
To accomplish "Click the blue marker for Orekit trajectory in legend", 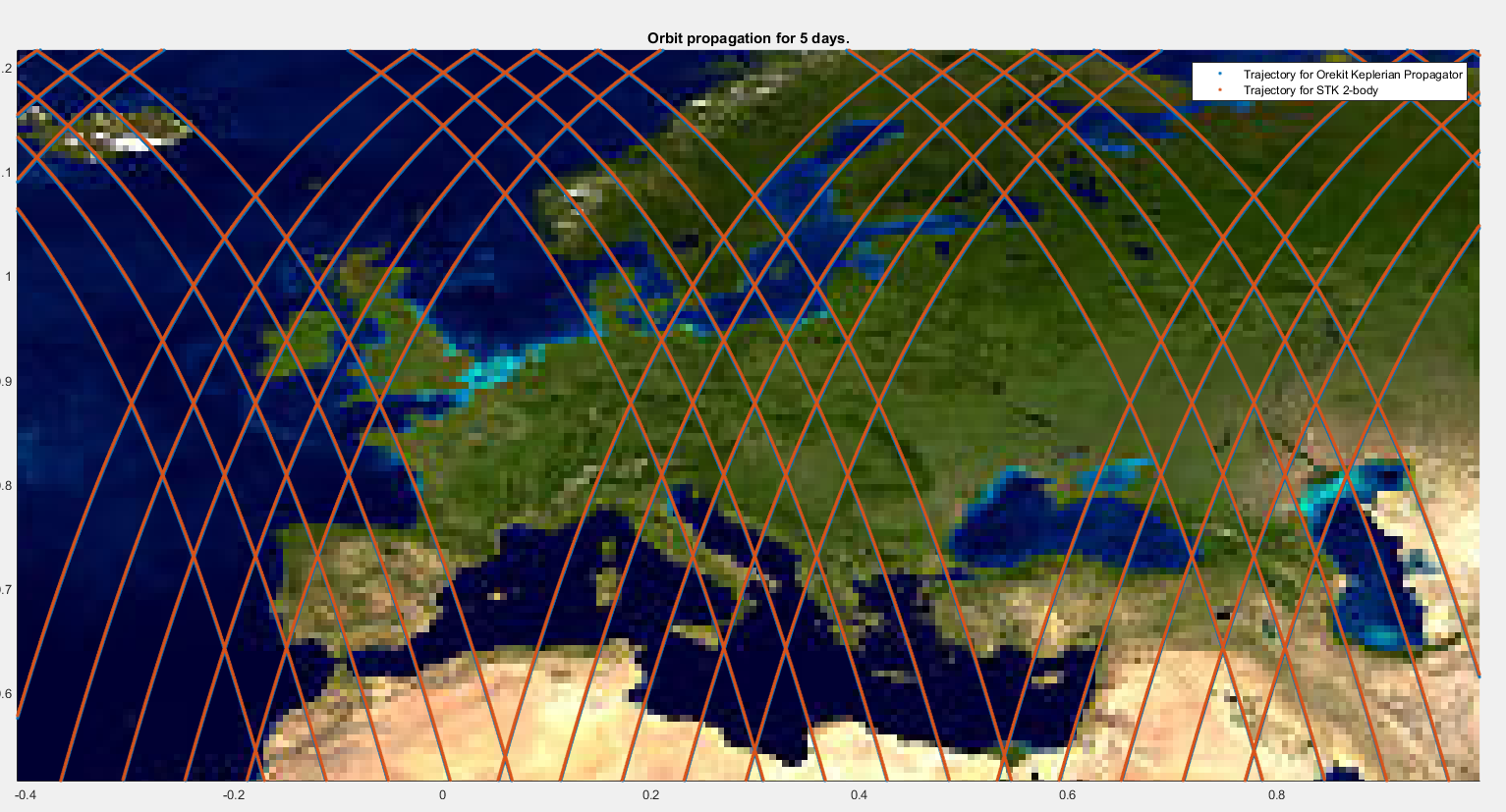I will (1219, 75).
